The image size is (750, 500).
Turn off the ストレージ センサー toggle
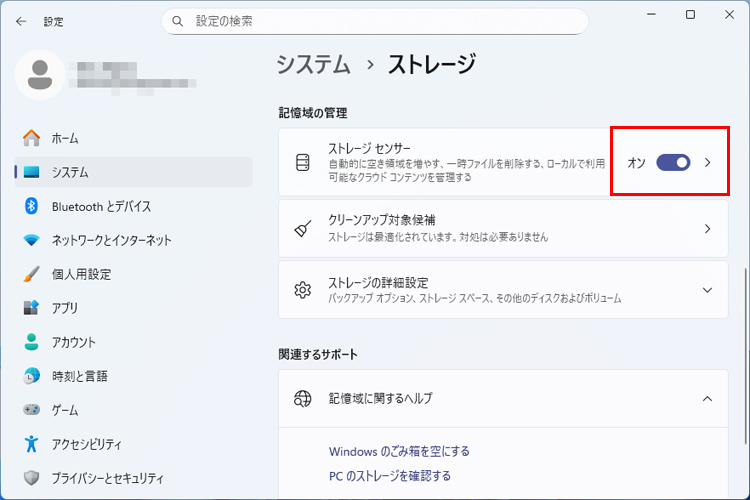pos(673,162)
